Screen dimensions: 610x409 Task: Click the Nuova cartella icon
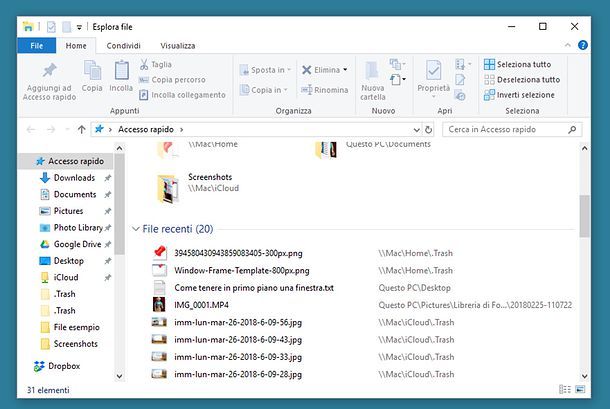372,71
